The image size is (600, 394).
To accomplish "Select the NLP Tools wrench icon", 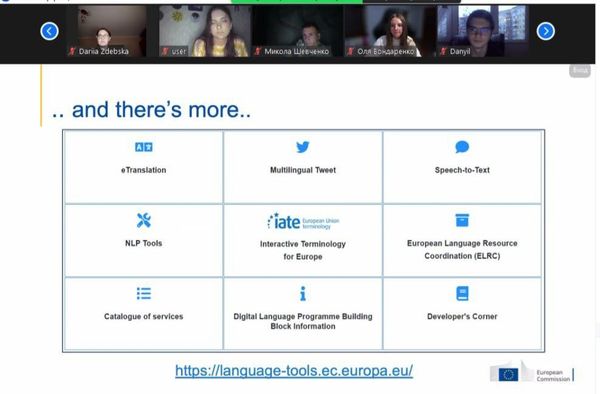I will [x=143, y=220].
